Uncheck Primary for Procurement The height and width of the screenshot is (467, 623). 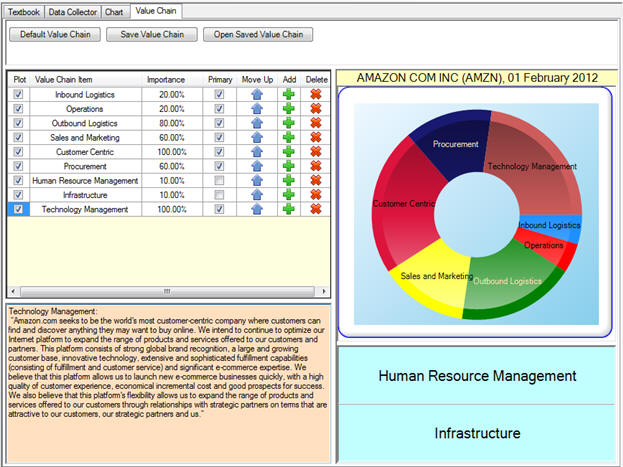[219, 166]
